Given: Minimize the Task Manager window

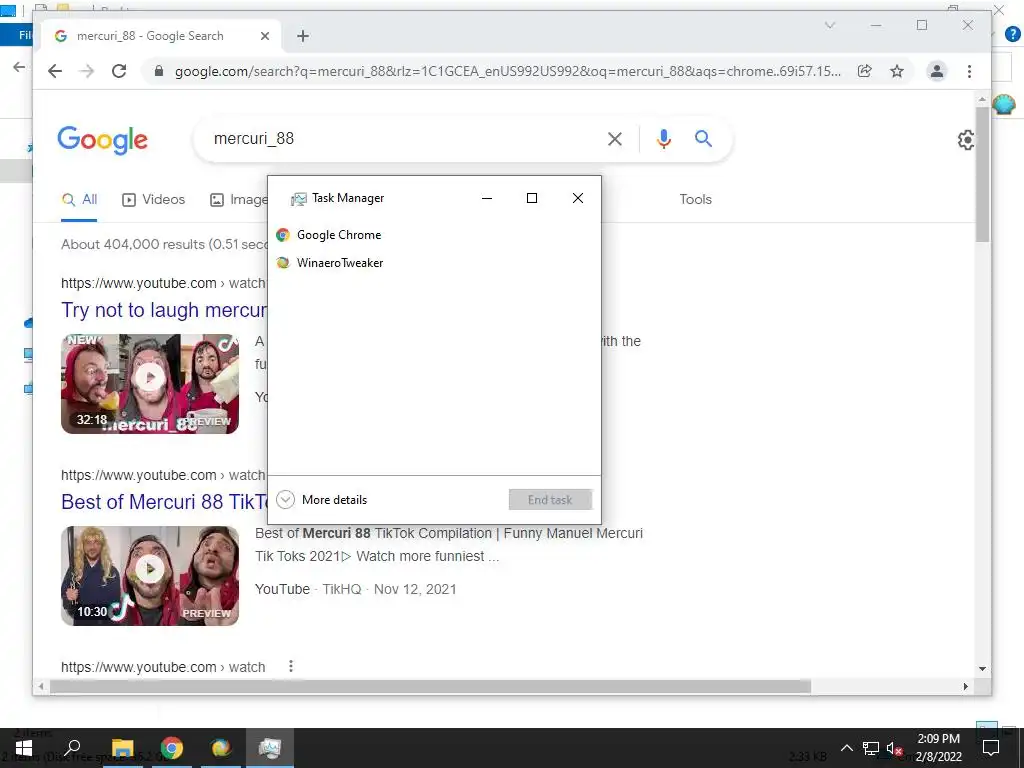Looking at the screenshot, I should (487, 198).
